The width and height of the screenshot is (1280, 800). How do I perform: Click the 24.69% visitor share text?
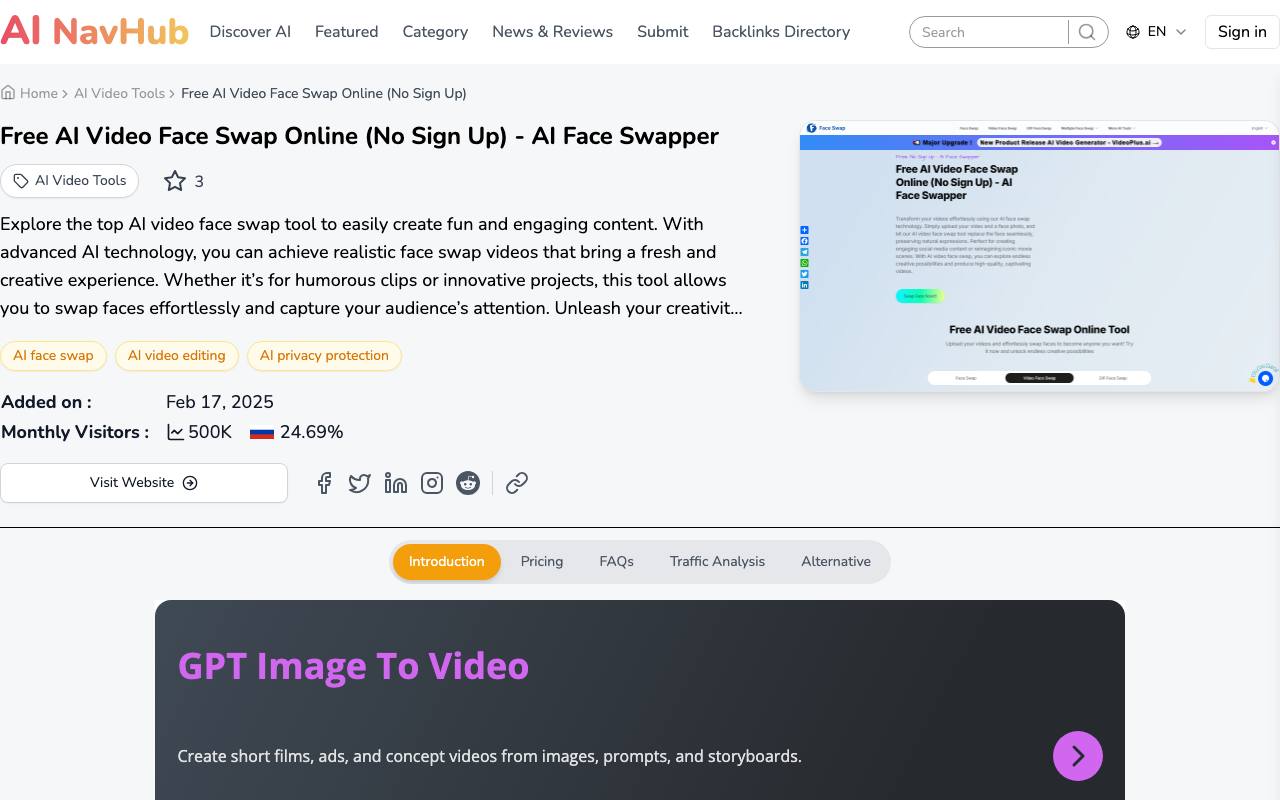[312, 433]
